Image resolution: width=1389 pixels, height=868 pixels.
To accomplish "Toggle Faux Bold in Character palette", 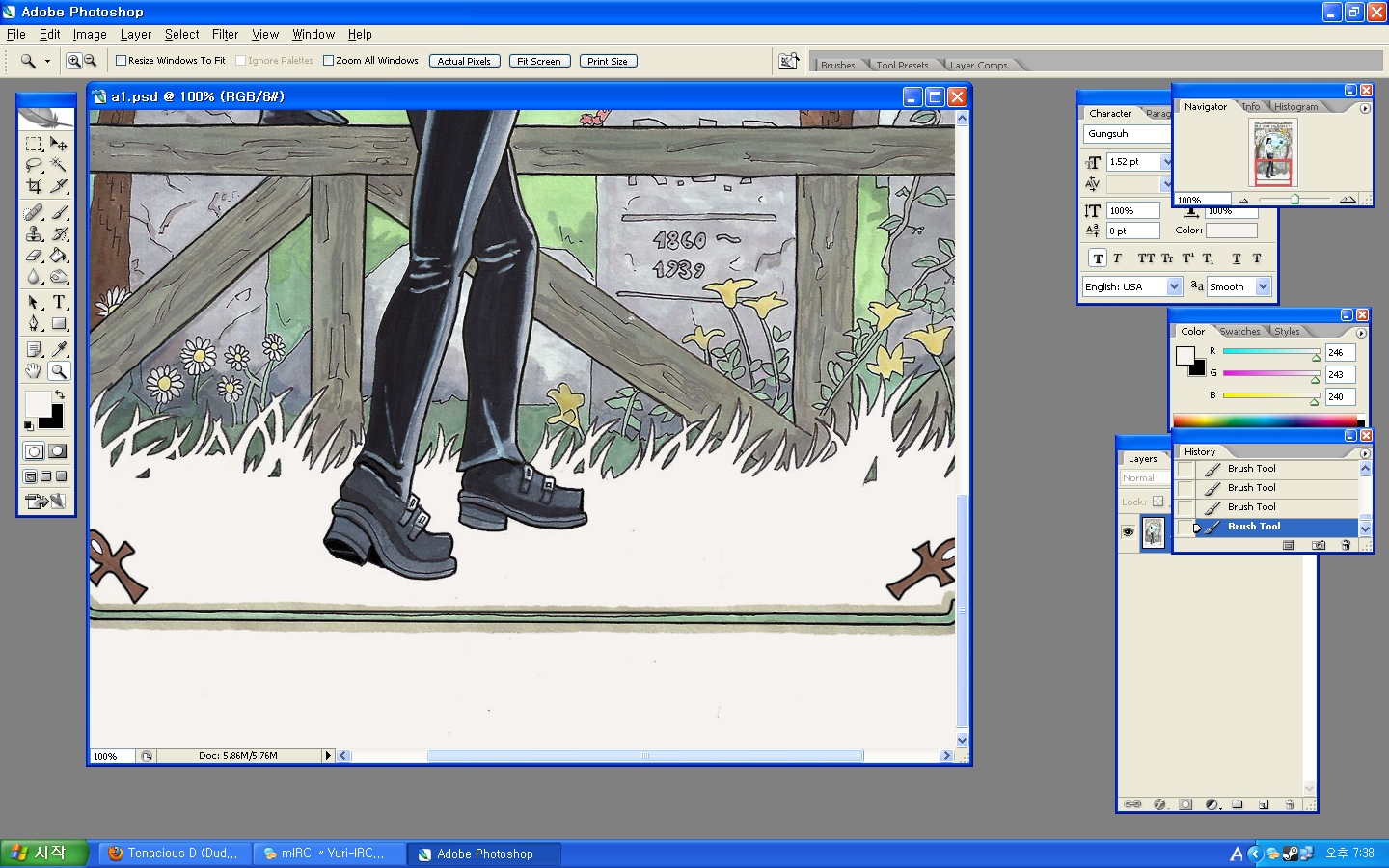I will point(1098,258).
